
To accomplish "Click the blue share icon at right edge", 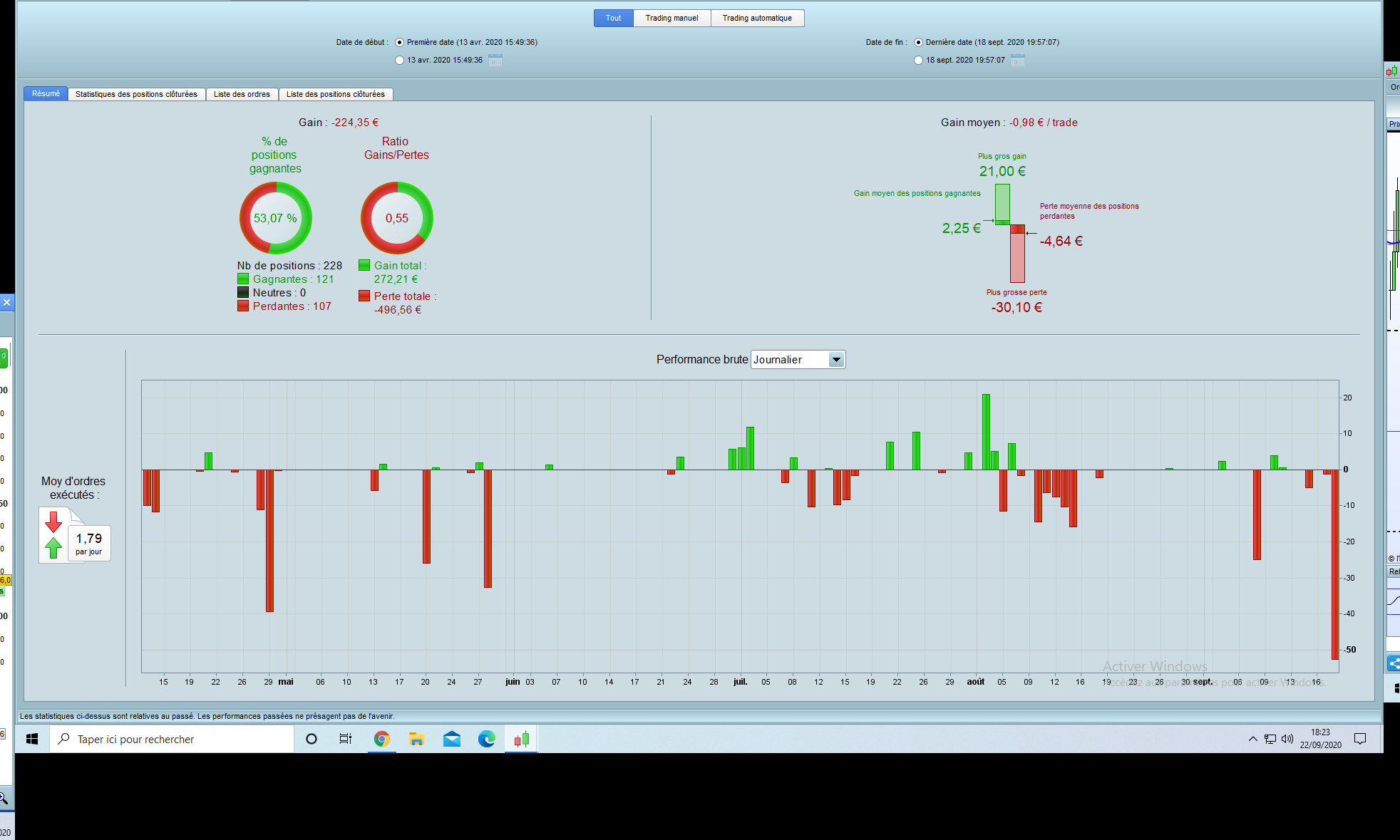I will [x=1394, y=663].
